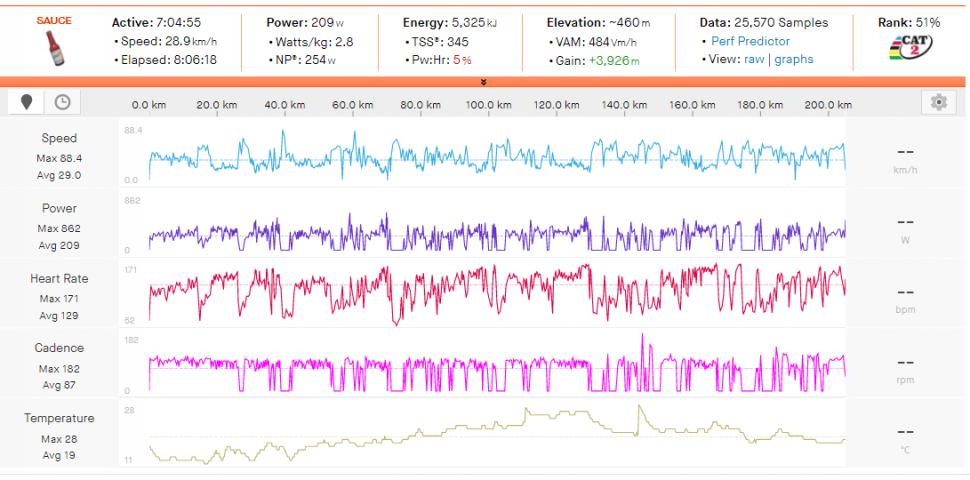Screen dimensions: 970x480
Task: Open the graphs view link
Action: tap(794, 59)
